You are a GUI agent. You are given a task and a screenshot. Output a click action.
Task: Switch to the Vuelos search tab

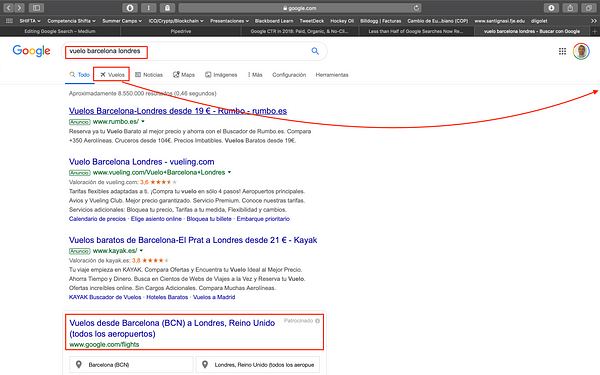[112, 75]
